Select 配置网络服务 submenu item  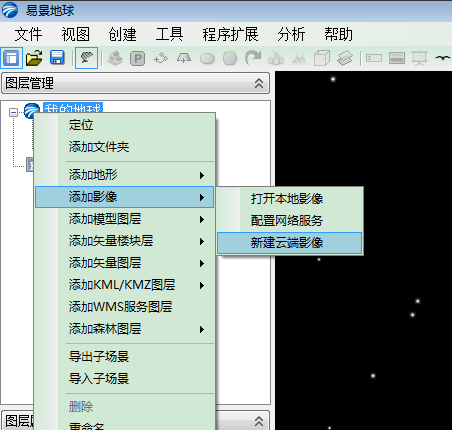[289, 221]
